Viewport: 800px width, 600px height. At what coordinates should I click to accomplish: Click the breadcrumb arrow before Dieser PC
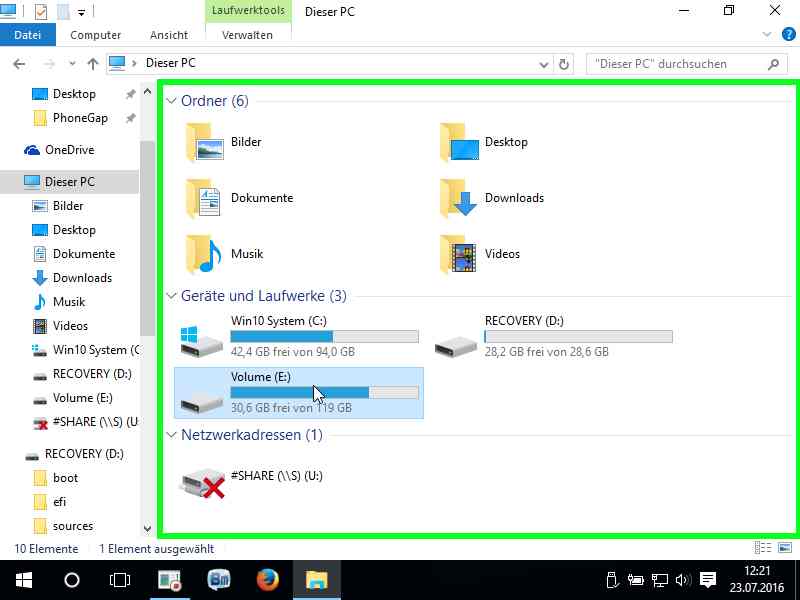click(135, 64)
